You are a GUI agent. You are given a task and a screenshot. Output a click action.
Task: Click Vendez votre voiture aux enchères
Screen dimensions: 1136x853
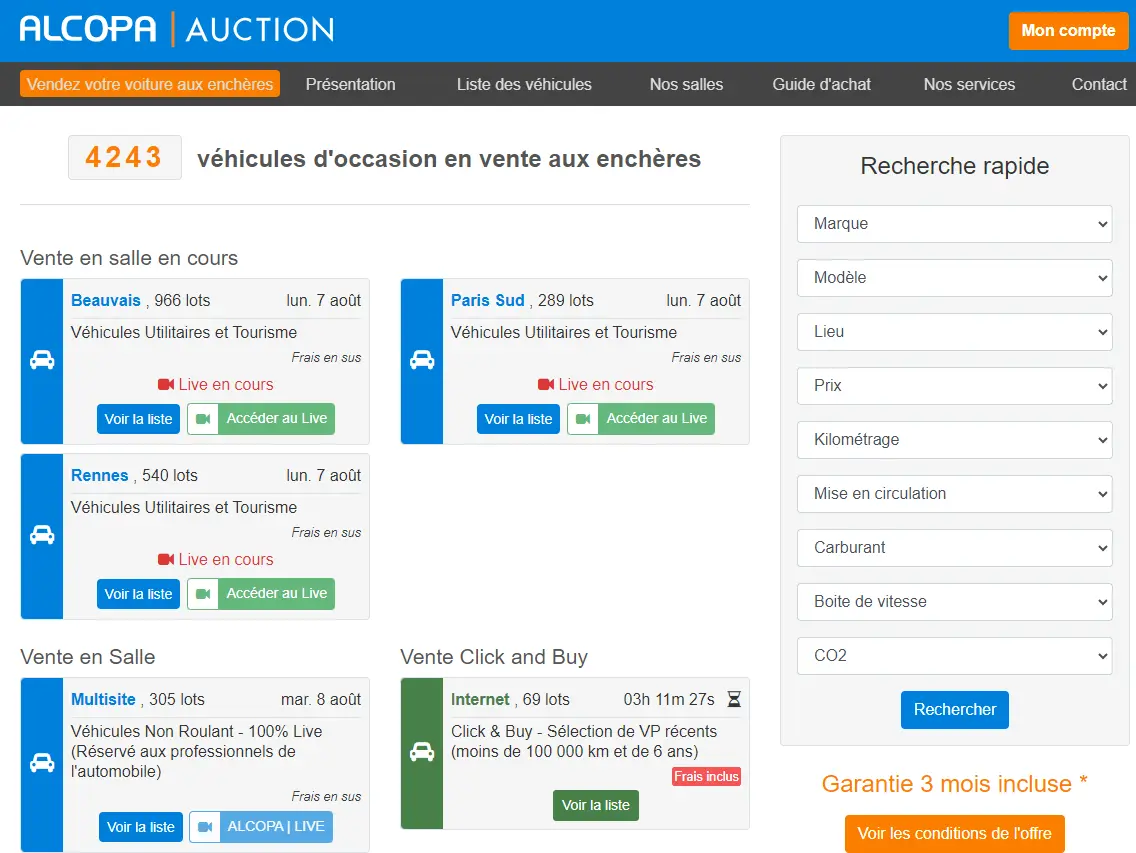[x=150, y=84]
